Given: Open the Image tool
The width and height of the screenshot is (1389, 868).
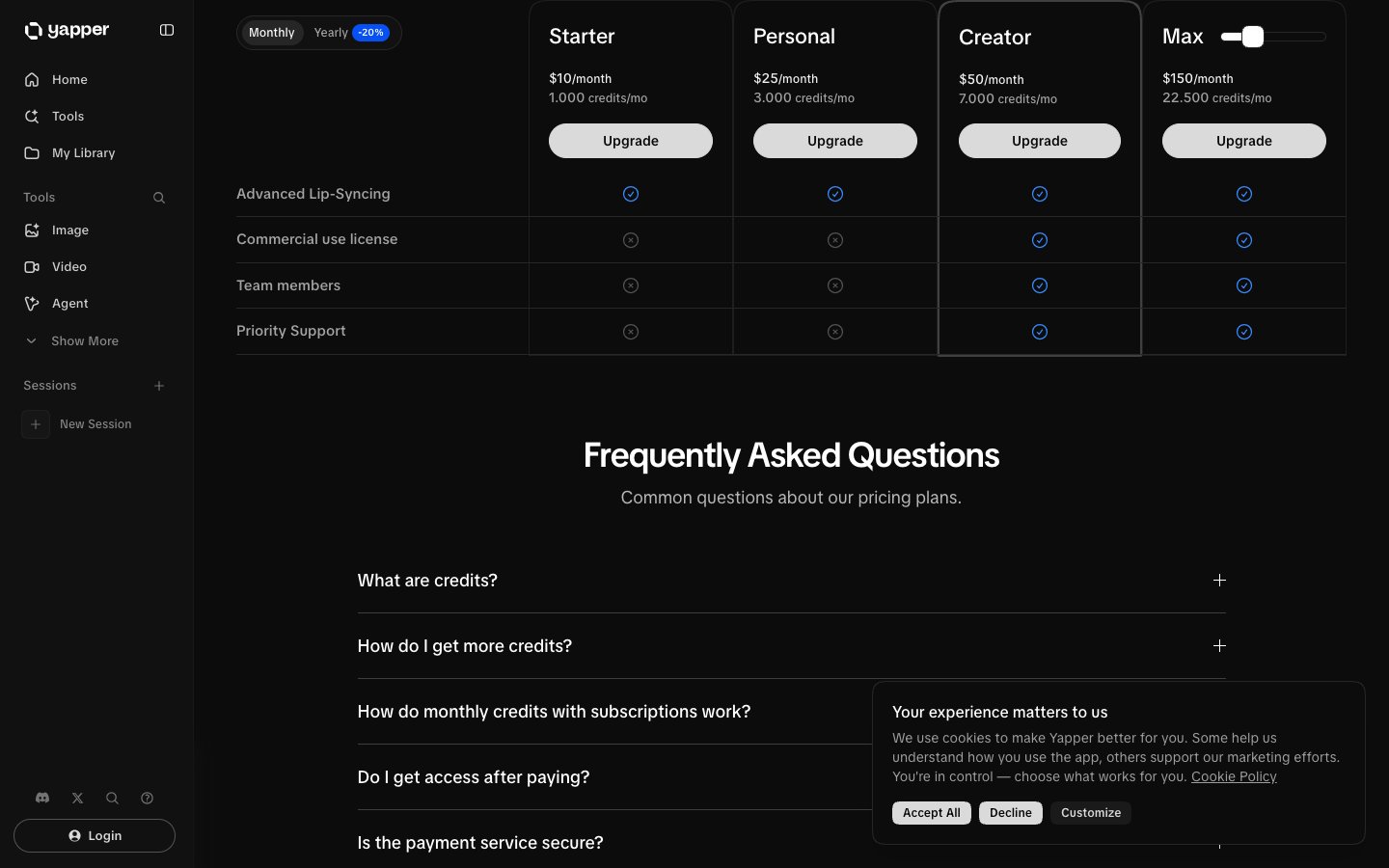Looking at the screenshot, I should click(69, 231).
